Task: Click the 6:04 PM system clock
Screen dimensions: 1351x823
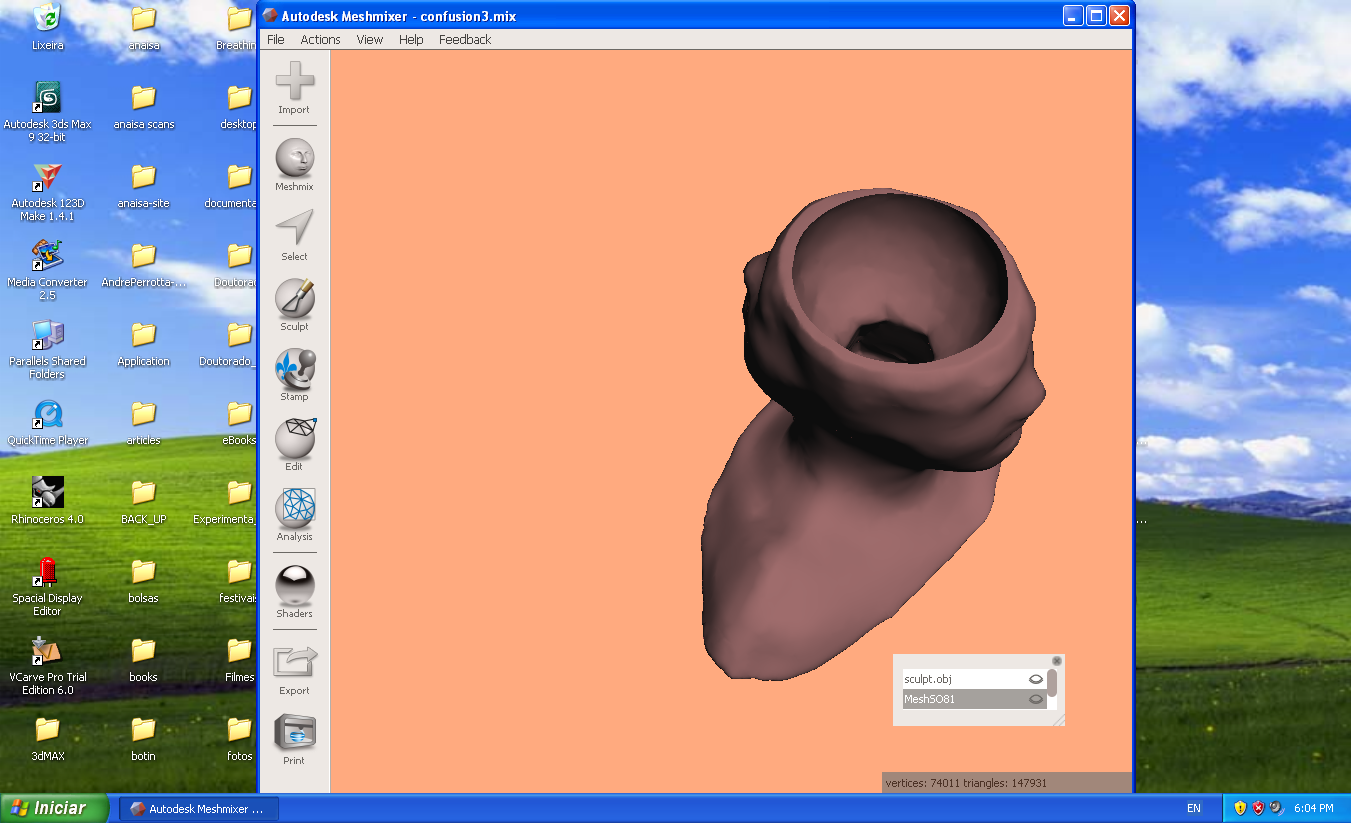Action: (x=1314, y=808)
